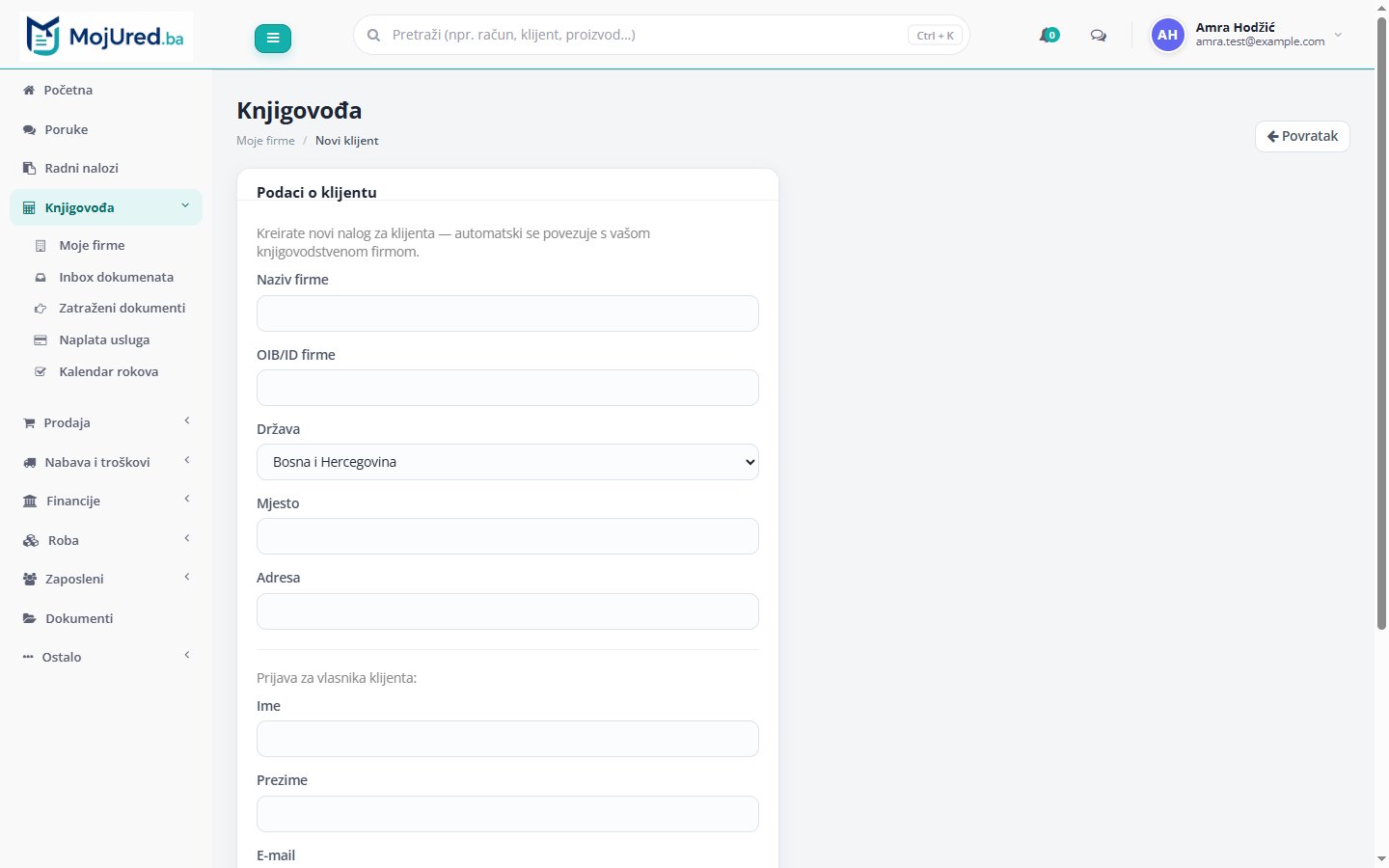Click the inbox icon beside Inbox dokumenata
1389x868 pixels.
[x=41, y=277]
